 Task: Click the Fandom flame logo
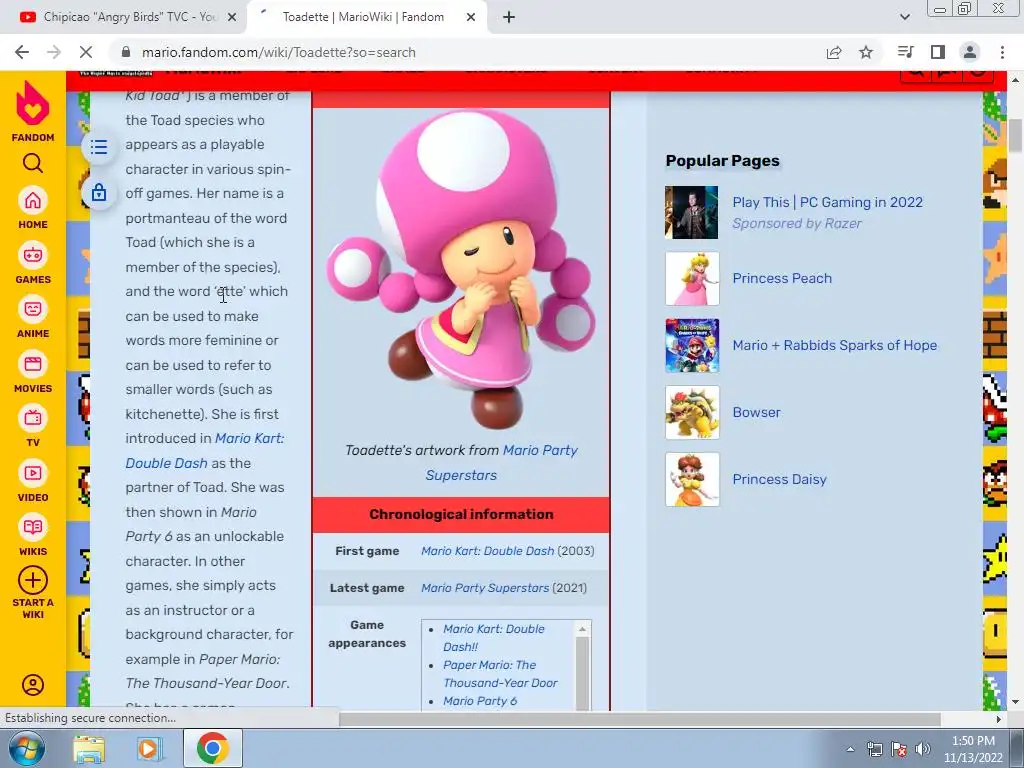coord(33,103)
